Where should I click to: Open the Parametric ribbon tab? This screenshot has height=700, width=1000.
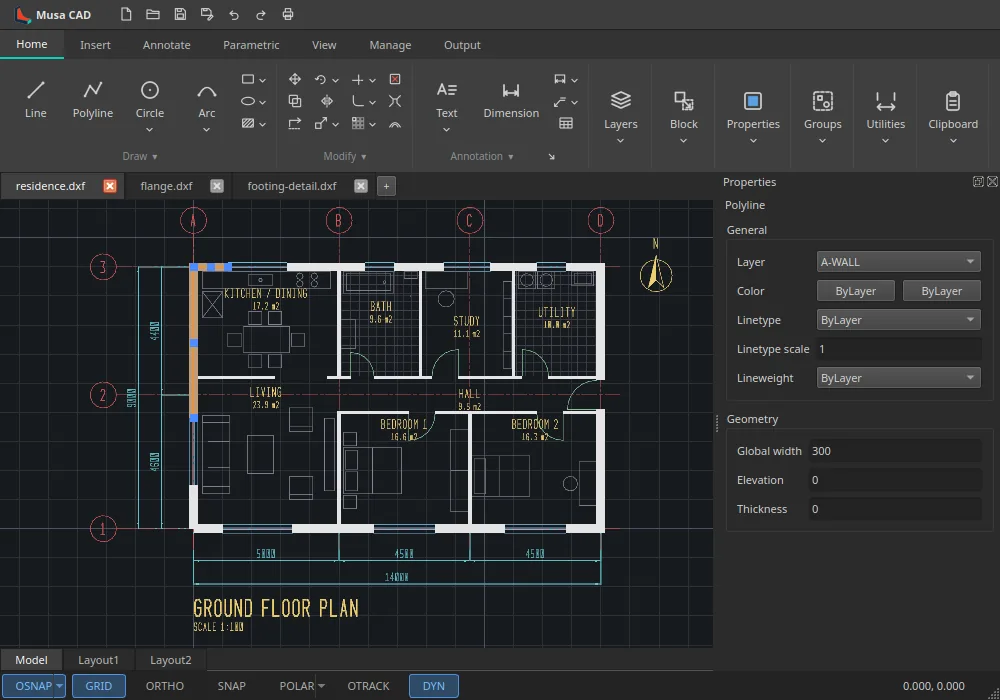click(x=251, y=45)
